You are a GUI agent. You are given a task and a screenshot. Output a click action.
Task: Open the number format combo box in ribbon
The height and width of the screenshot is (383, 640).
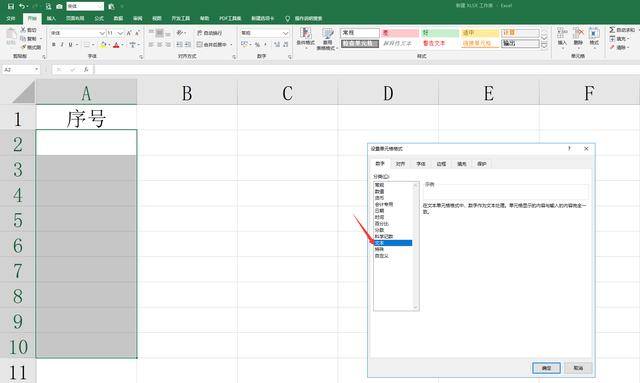[265, 33]
